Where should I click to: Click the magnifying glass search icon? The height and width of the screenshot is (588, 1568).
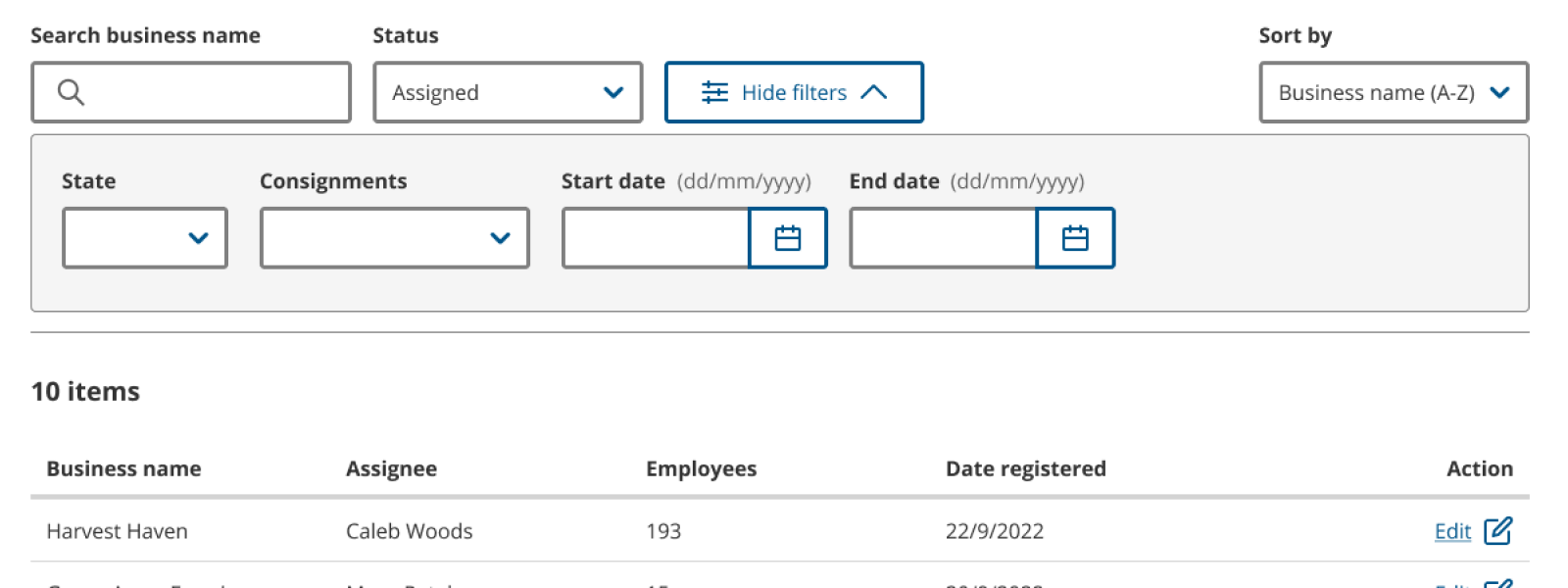(71, 92)
